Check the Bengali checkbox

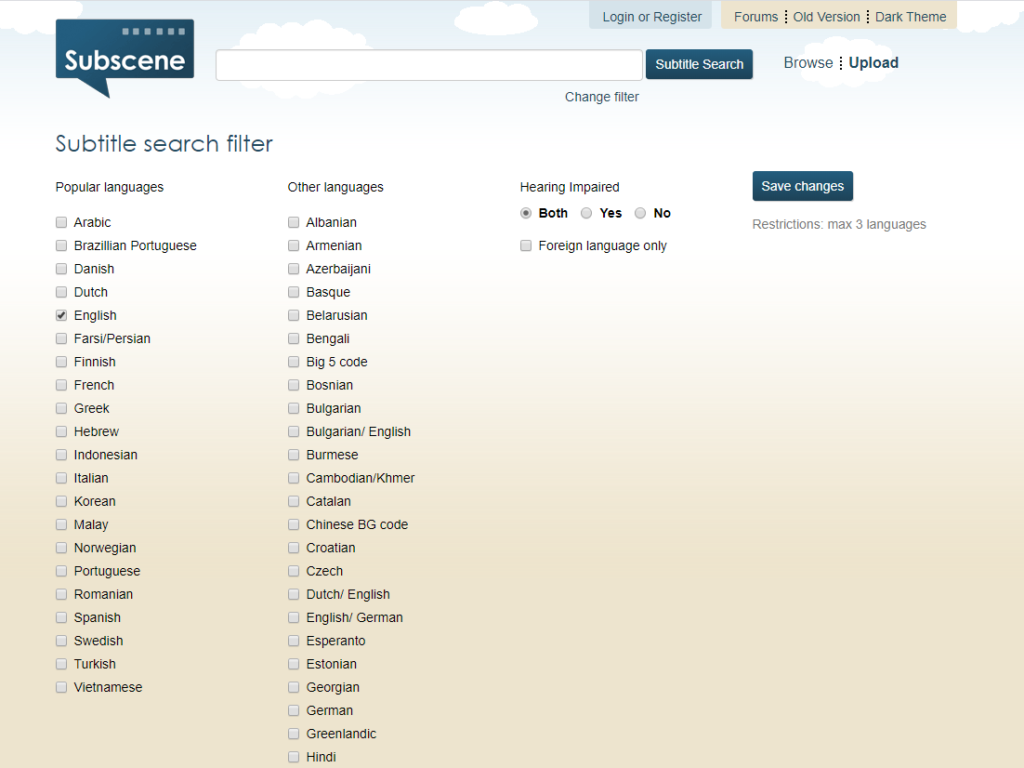click(x=294, y=338)
